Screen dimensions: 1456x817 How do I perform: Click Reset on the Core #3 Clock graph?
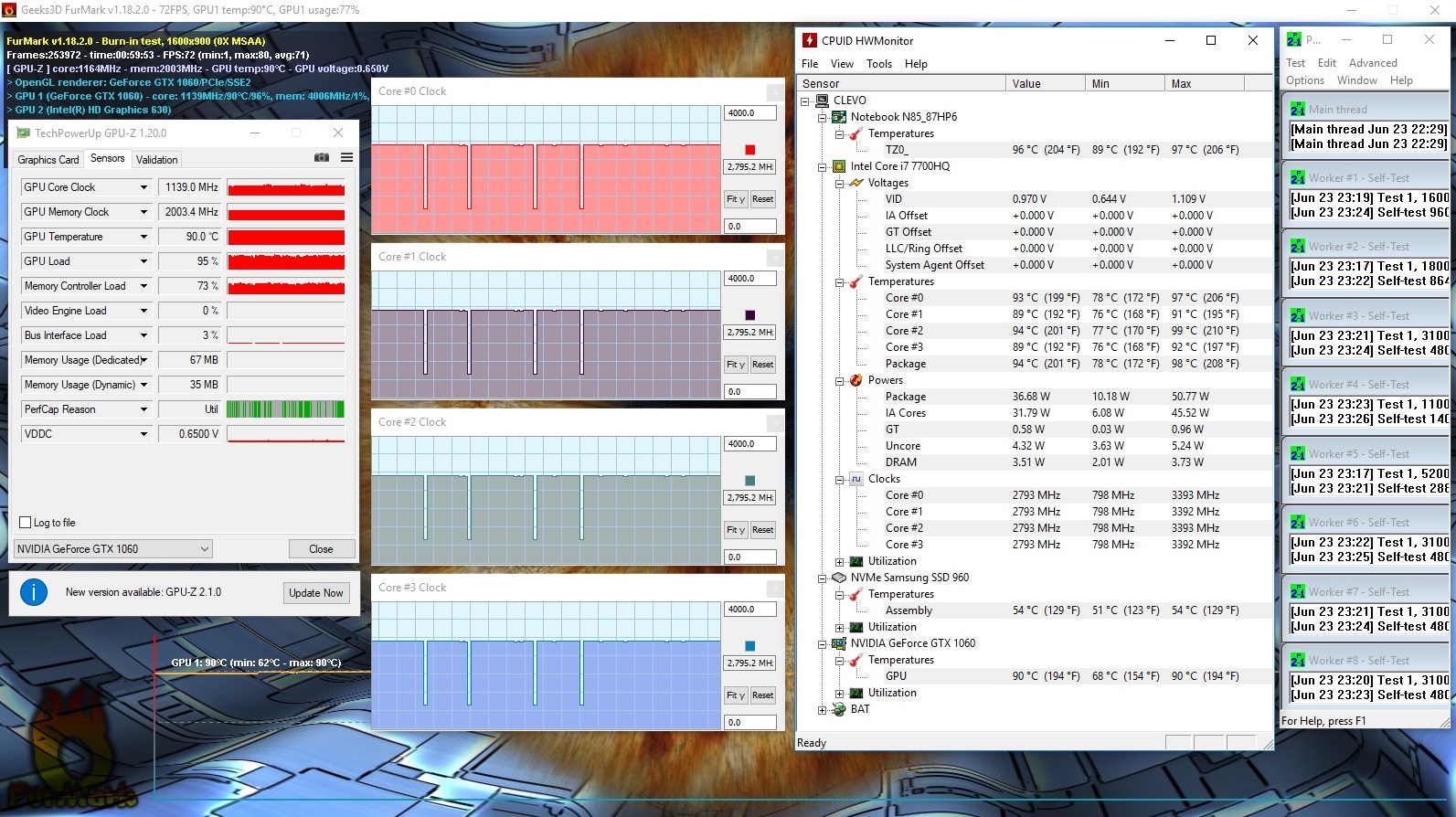pyautogui.click(x=763, y=695)
